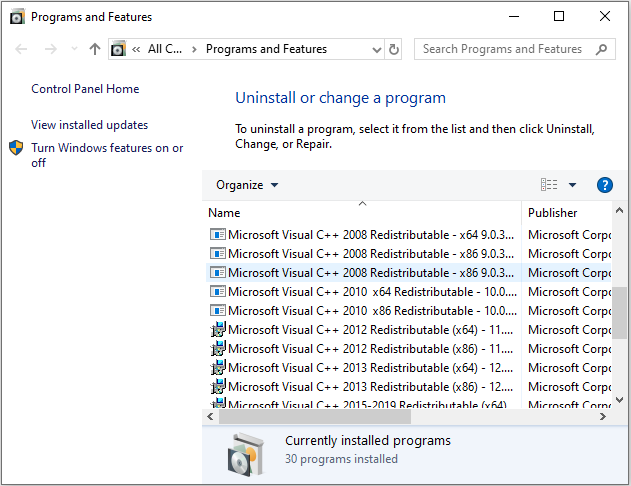Open the recent locations dropdown arrow
The height and width of the screenshot is (486, 631).
click(x=73, y=49)
